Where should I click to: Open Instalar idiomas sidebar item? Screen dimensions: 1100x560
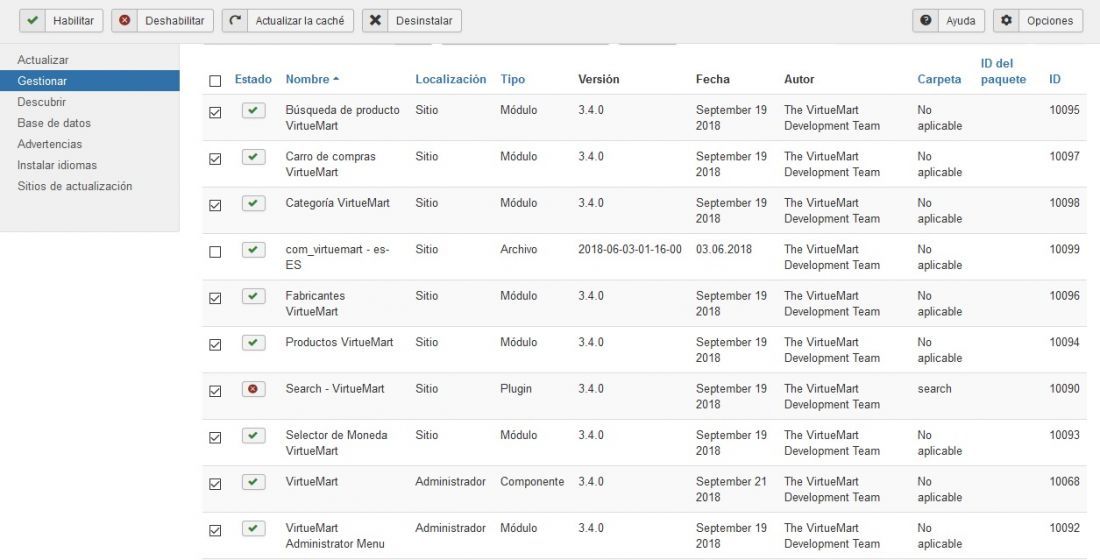[57, 165]
